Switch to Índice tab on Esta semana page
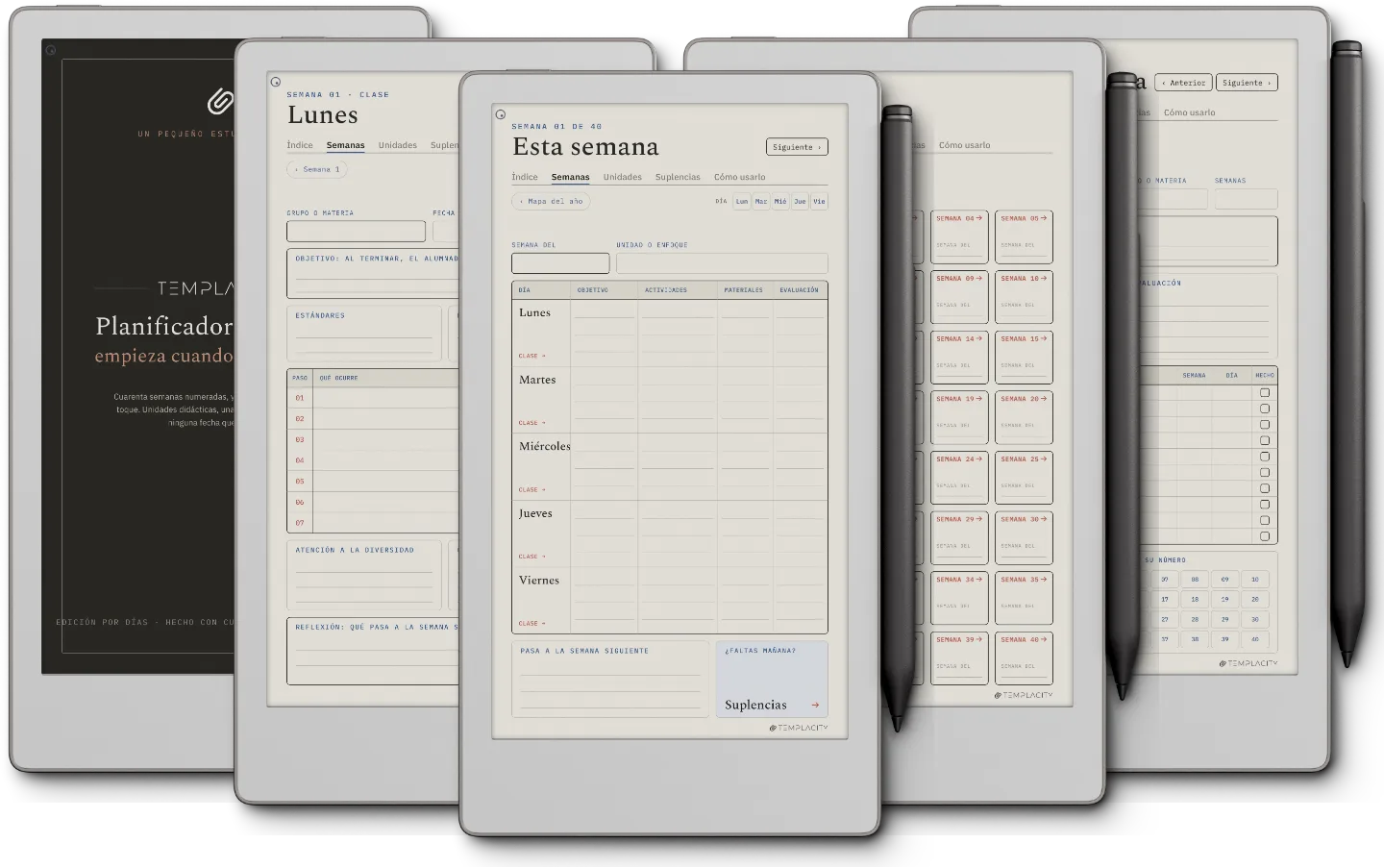1384x868 pixels. pyautogui.click(x=525, y=177)
